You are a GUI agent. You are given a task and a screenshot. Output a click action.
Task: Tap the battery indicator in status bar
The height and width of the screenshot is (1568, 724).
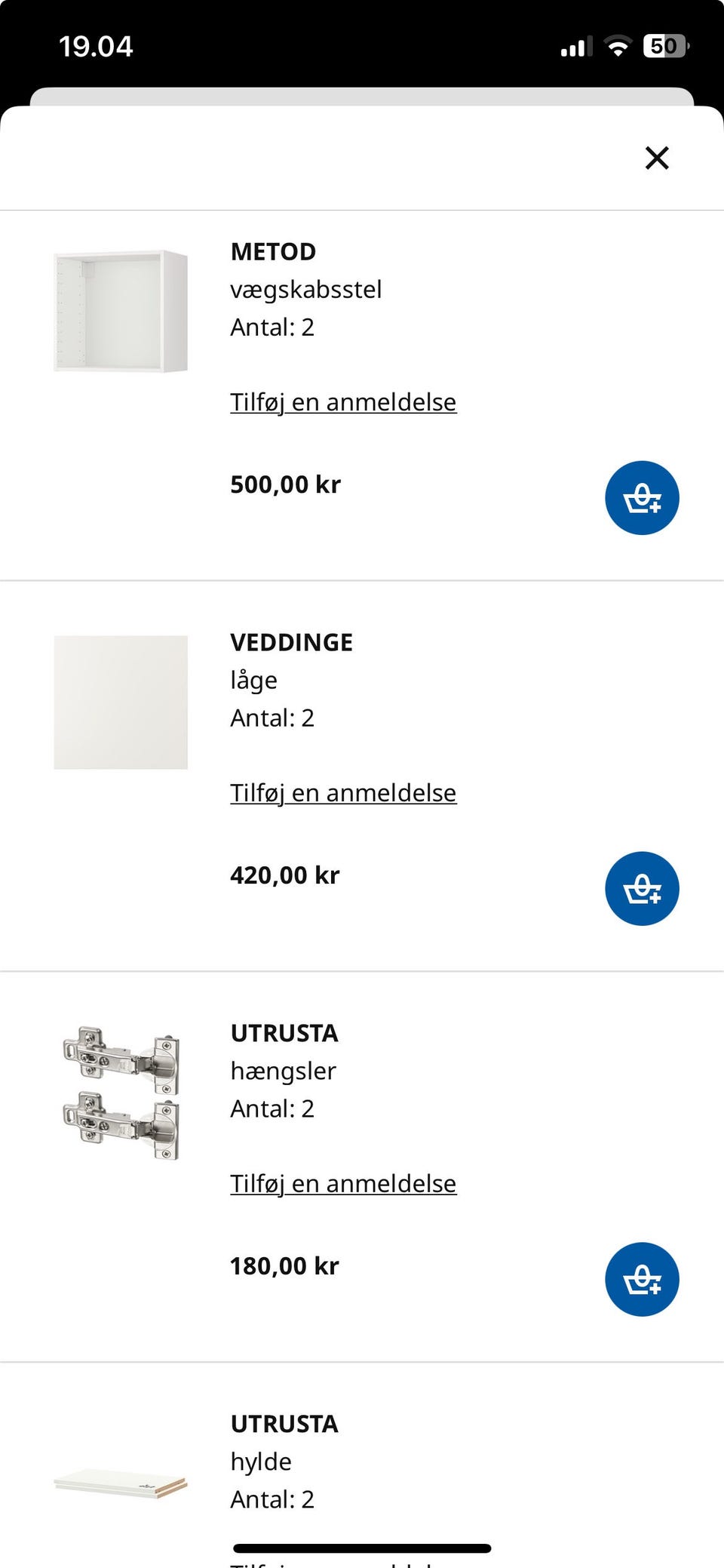(x=666, y=46)
